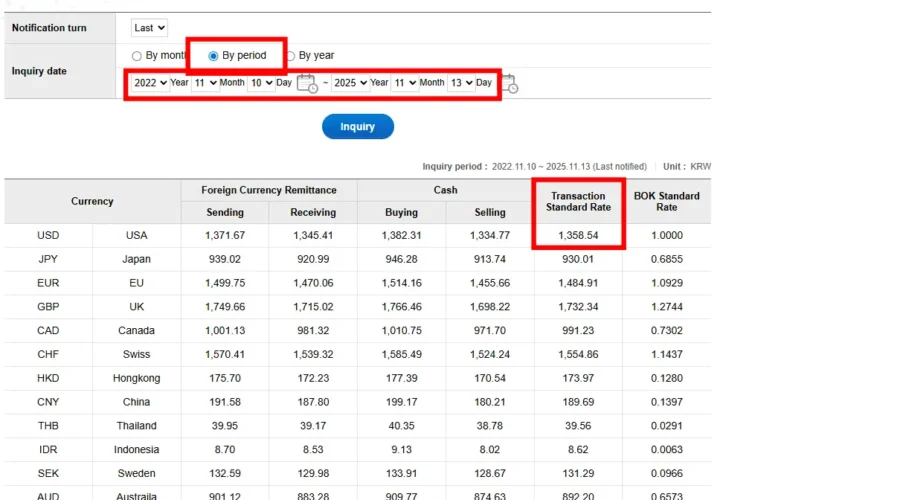Expand the end year dropdown showing 2025

coord(350,83)
